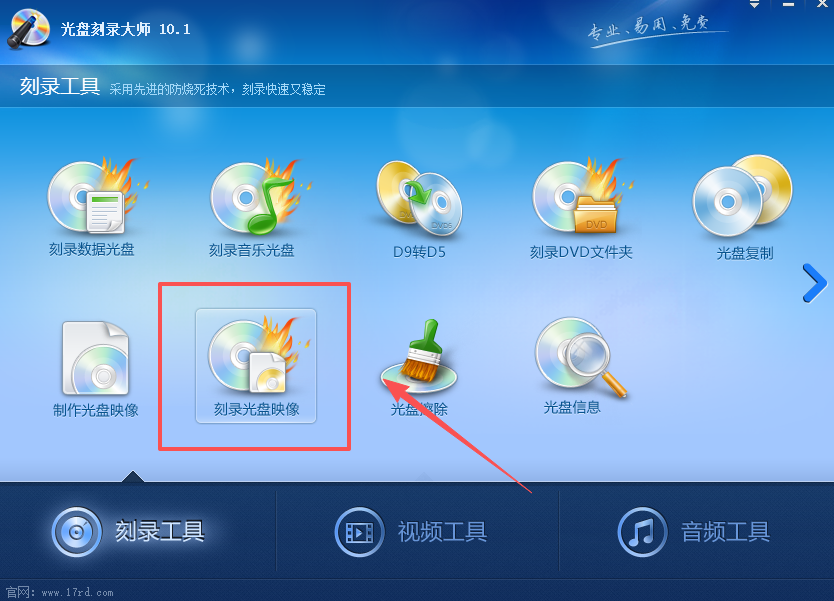The height and width of the screenshot is (601, 834).
Task: Click the 视频工具 film strip icon
Action: click(x=359, y=531)
